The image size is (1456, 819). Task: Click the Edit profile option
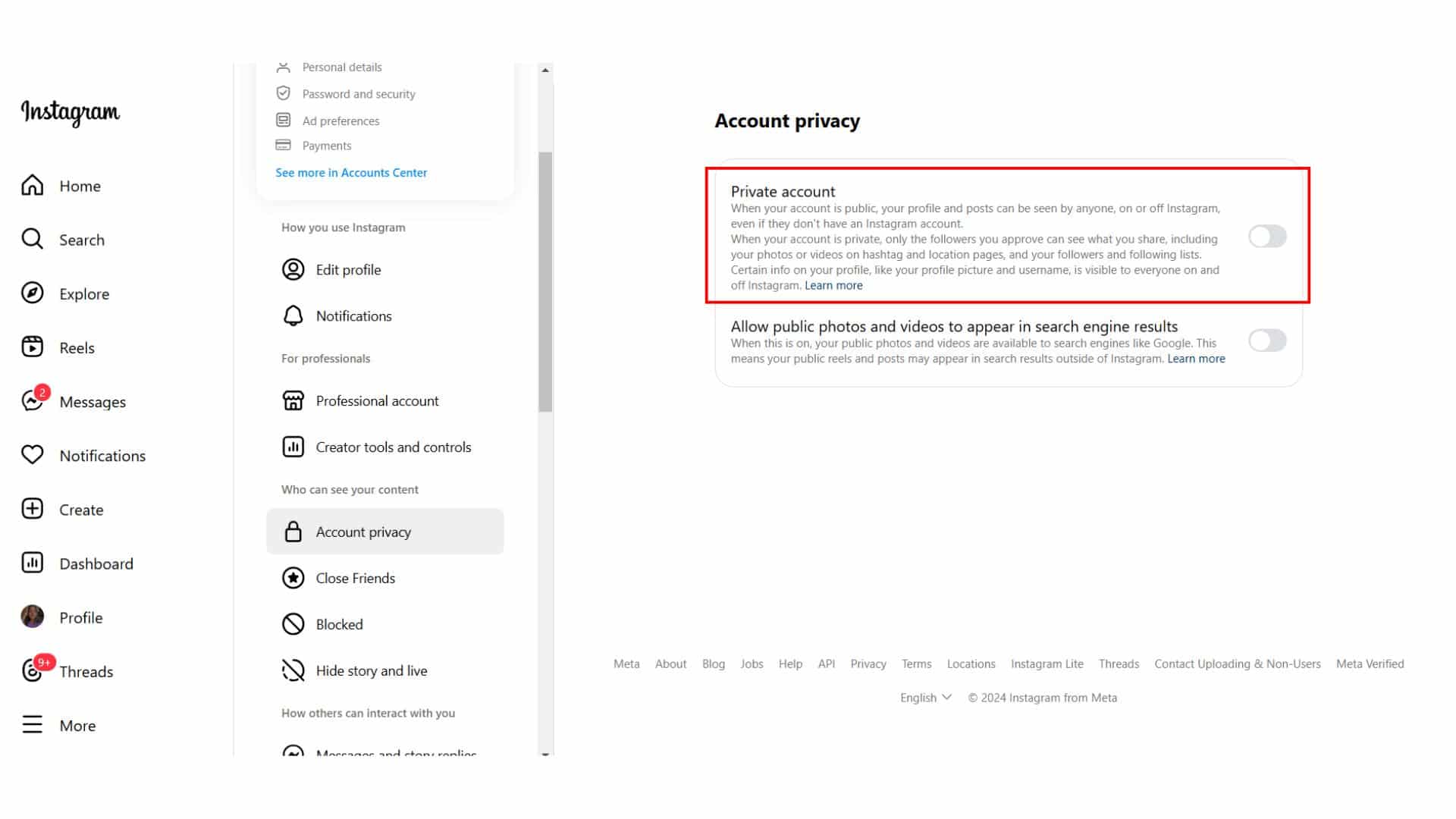(348, 269)
